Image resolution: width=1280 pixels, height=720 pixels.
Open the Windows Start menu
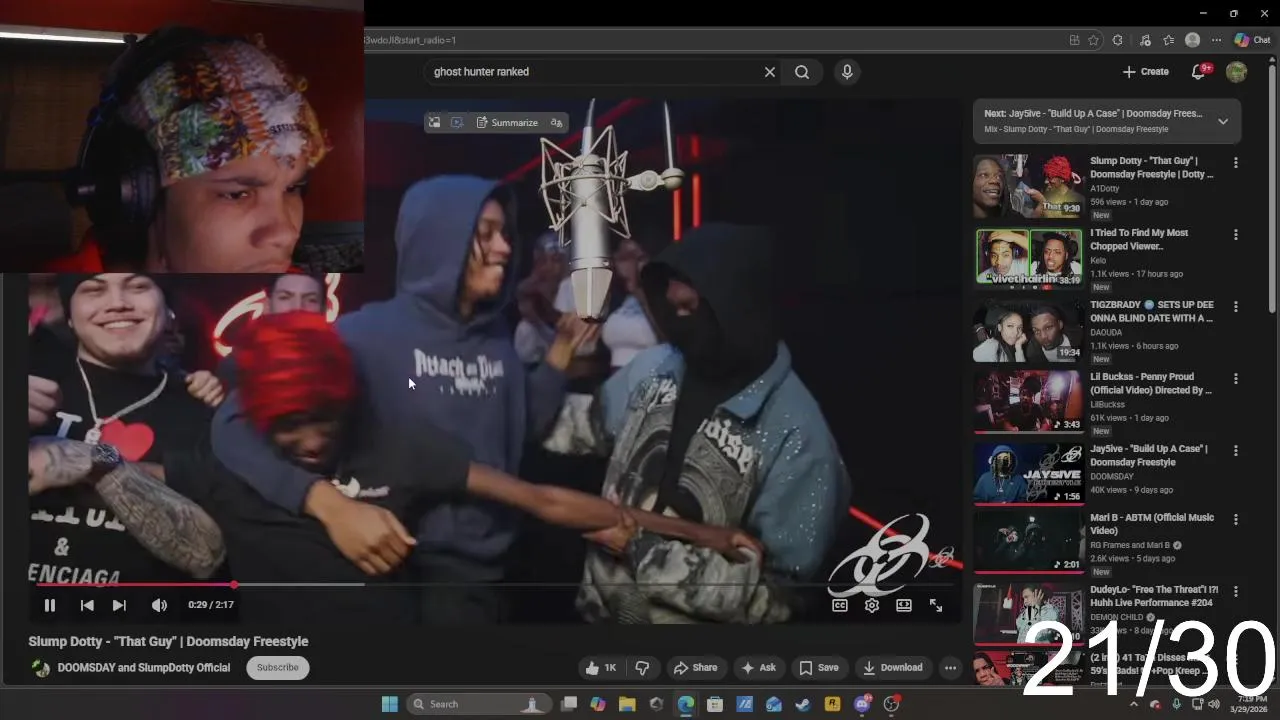tap(390, 704)
